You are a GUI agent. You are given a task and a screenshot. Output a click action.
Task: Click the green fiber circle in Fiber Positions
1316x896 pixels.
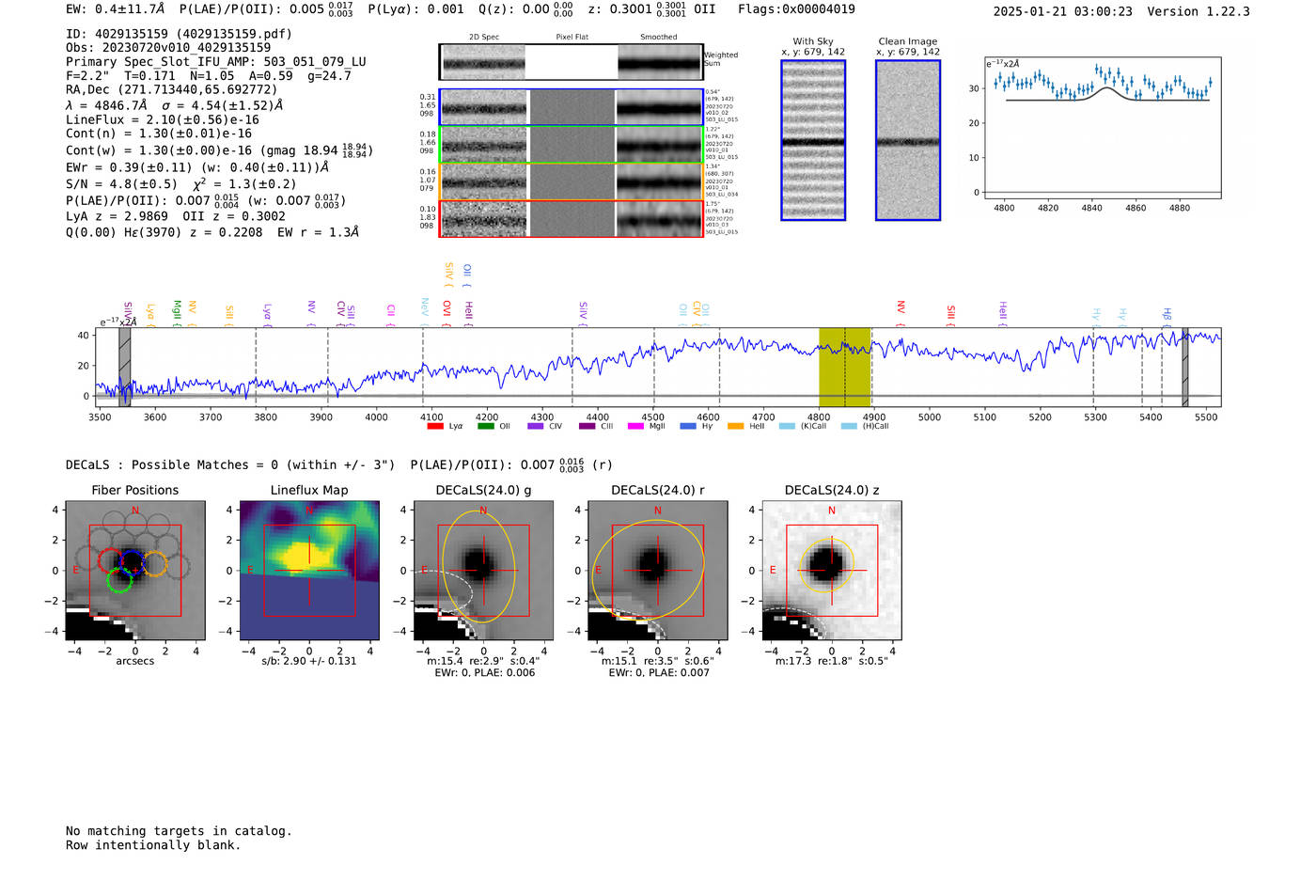[x=118, y=581]
